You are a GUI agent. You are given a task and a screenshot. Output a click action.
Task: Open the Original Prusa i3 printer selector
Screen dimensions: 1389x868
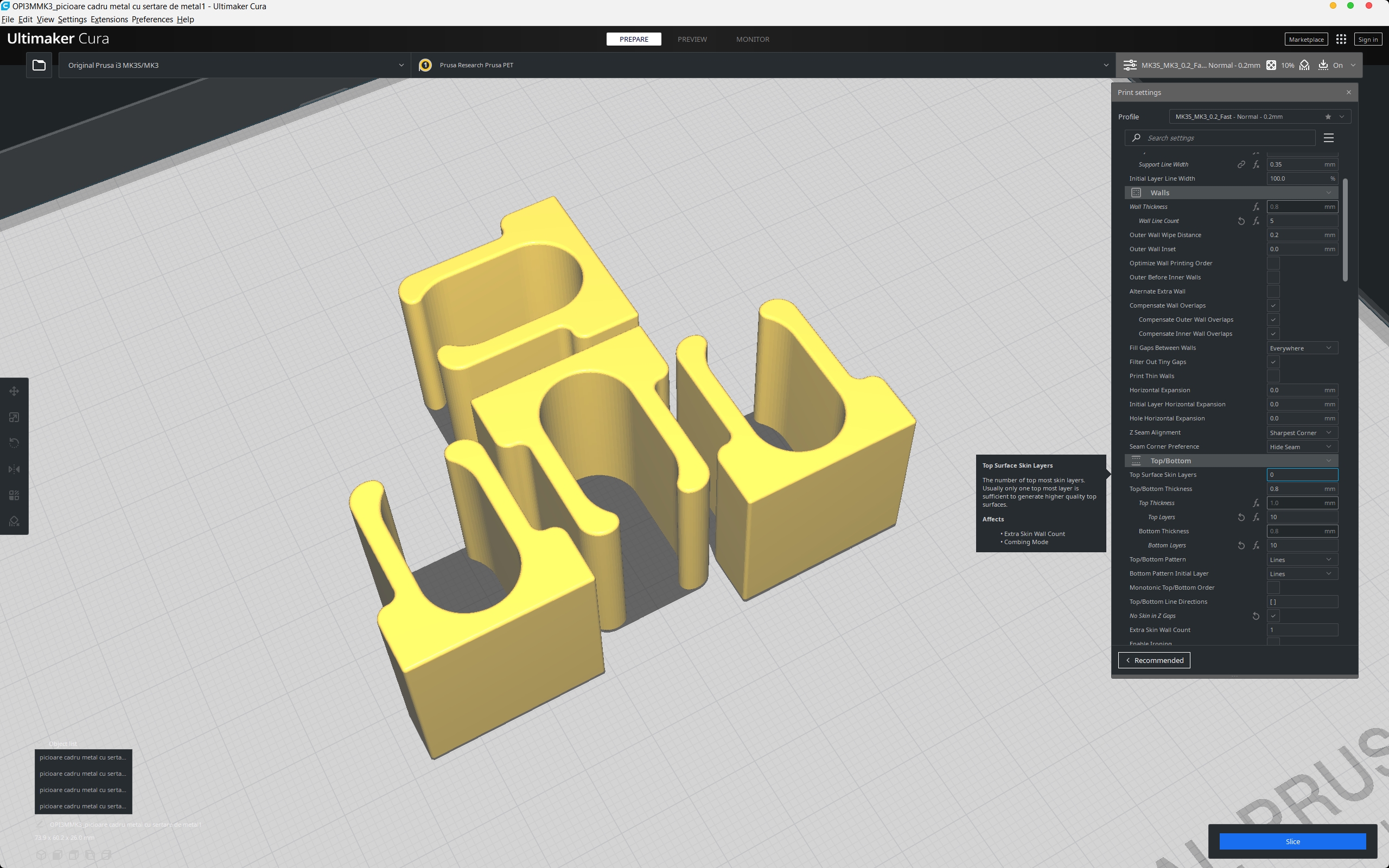tap(235, 65)
